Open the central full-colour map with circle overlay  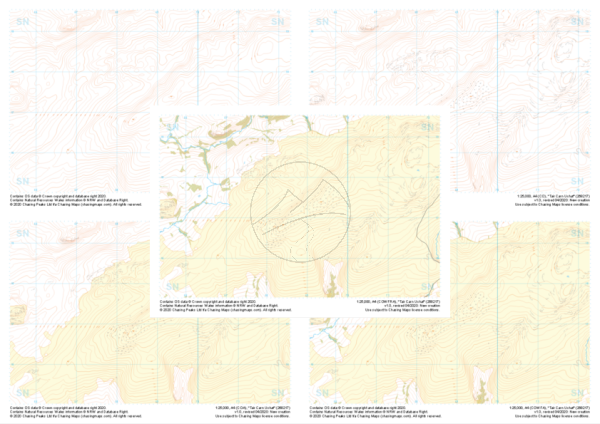pos(300,206)
